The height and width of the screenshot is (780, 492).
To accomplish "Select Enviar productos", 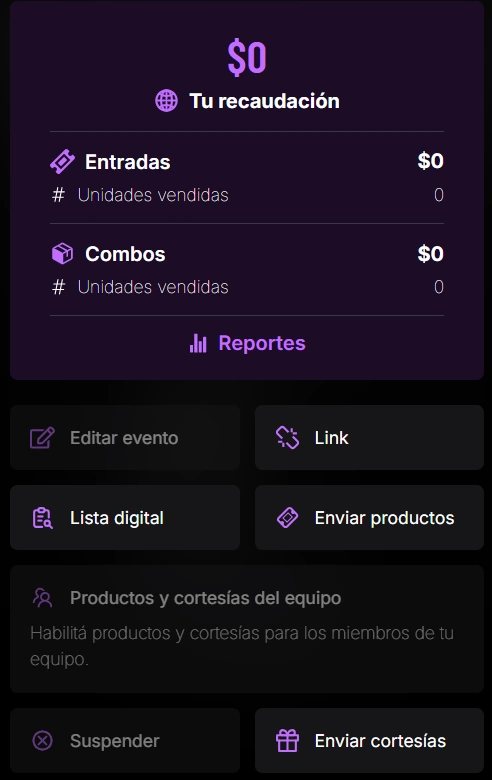I will [370, 518].
